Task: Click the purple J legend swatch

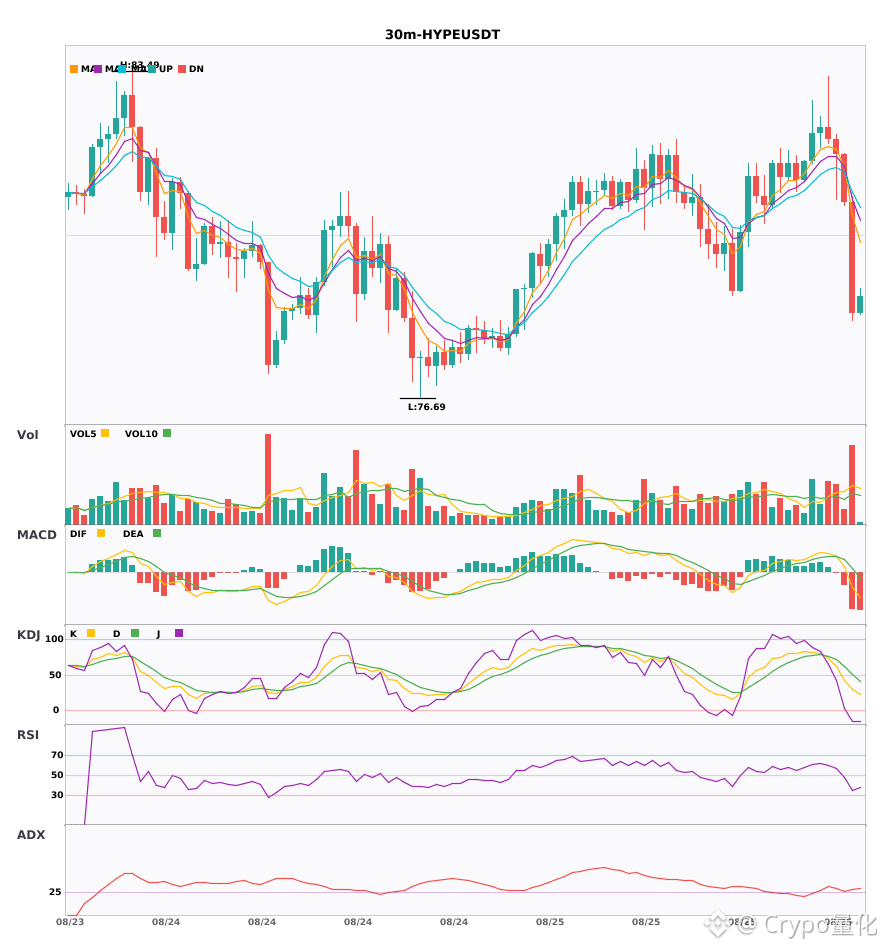Action: pyautogui.click(x=179, y=633)
